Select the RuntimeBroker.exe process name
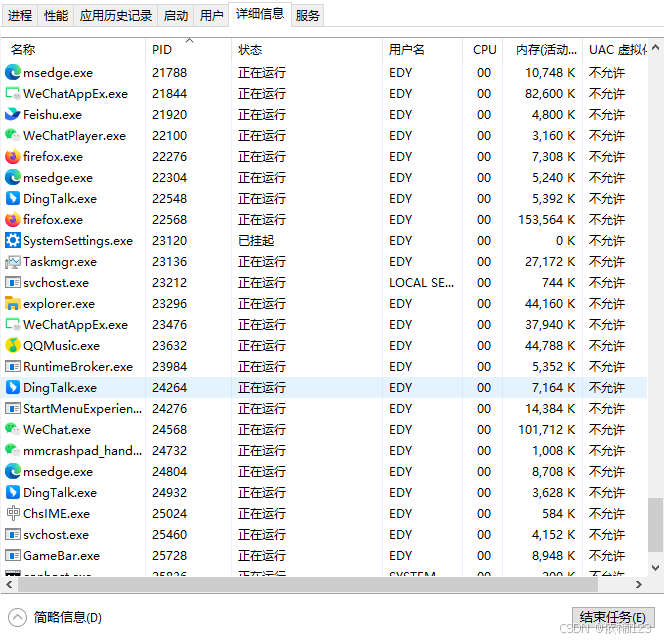The image size is (664, 642). 78,367
